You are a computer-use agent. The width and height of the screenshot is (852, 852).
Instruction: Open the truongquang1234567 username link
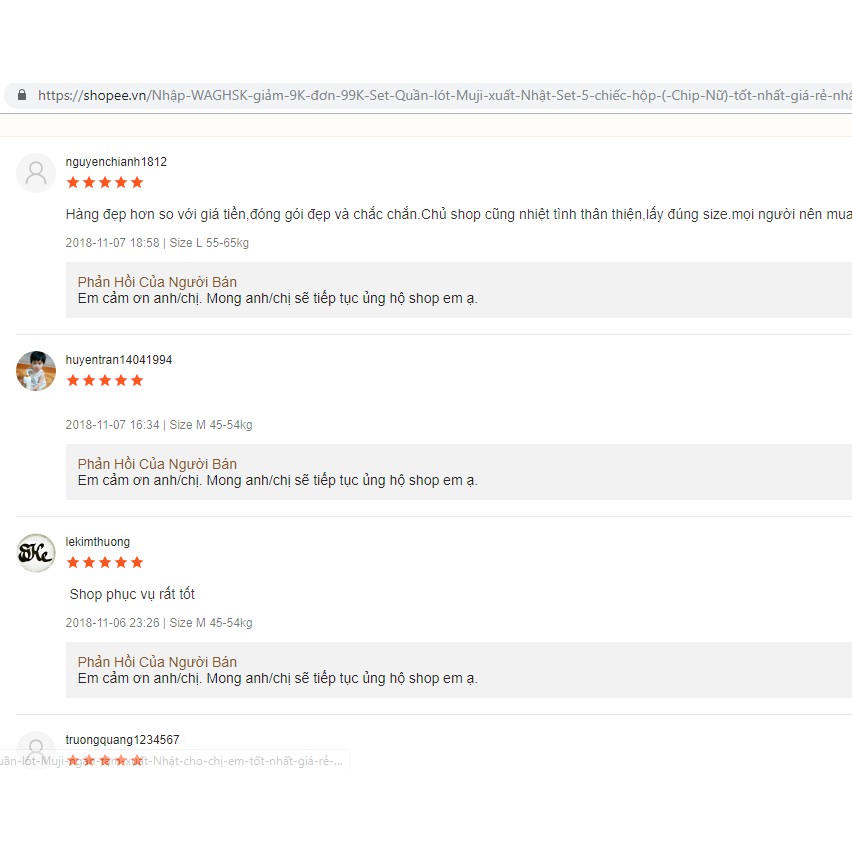(123, 740)
